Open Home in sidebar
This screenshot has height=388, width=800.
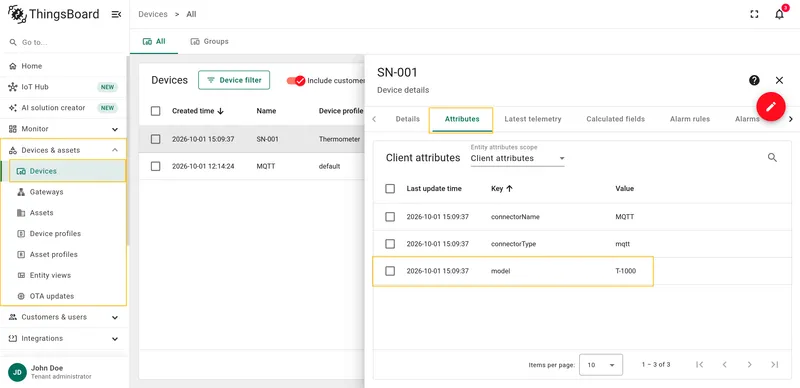click(63, 66)
